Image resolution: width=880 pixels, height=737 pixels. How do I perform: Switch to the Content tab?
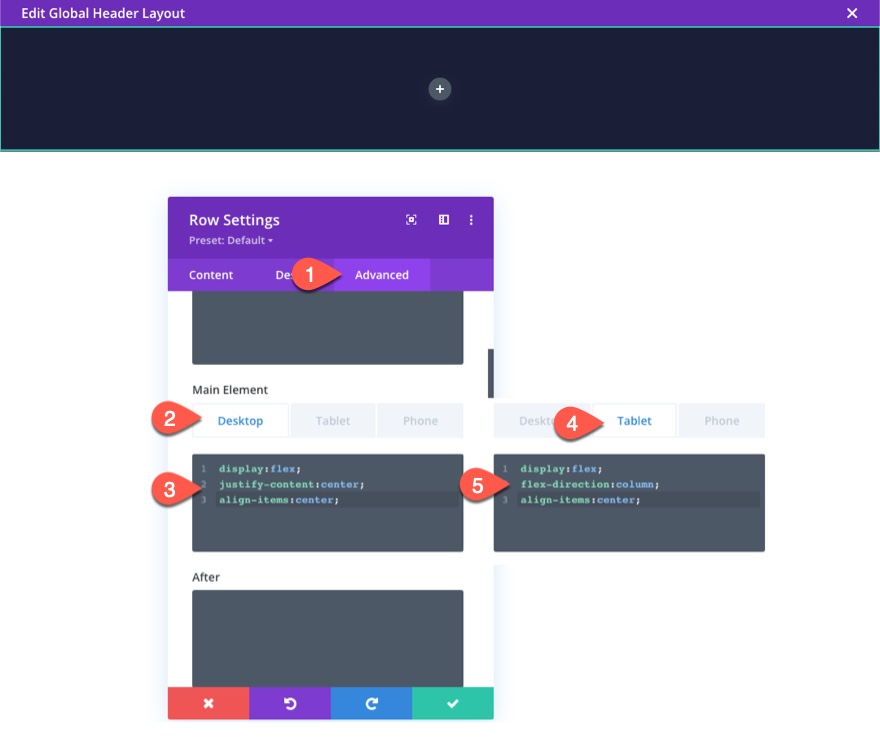pyautogui.click(x=210, y=275)
